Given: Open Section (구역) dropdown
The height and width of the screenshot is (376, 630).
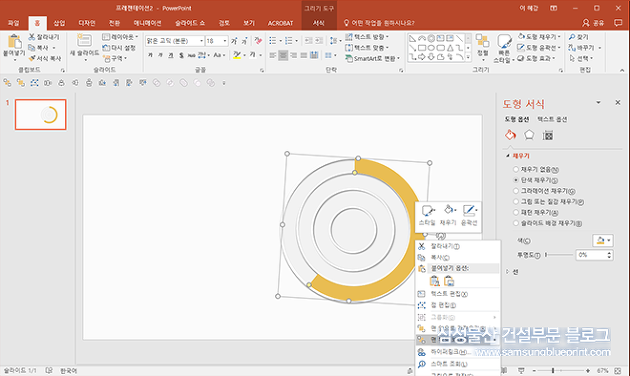Looking at the screenshot, I should pyautogui.click(x=115, y=58).
